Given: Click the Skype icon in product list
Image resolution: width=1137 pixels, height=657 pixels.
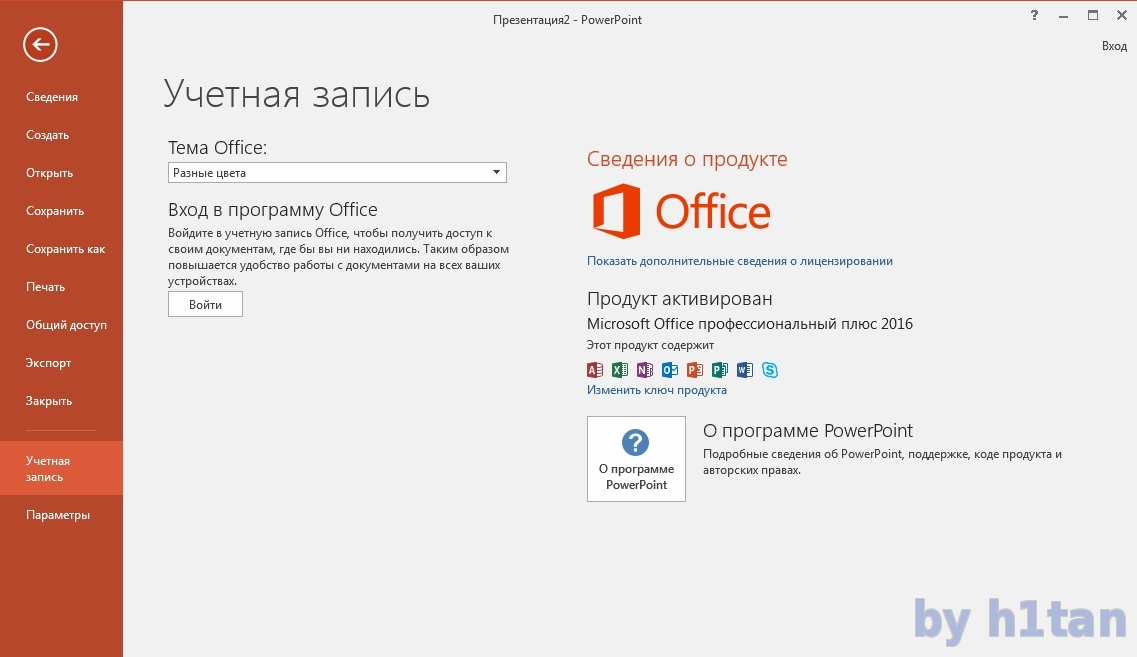Looking at the screenshot, I should click(x=770, y=370).
